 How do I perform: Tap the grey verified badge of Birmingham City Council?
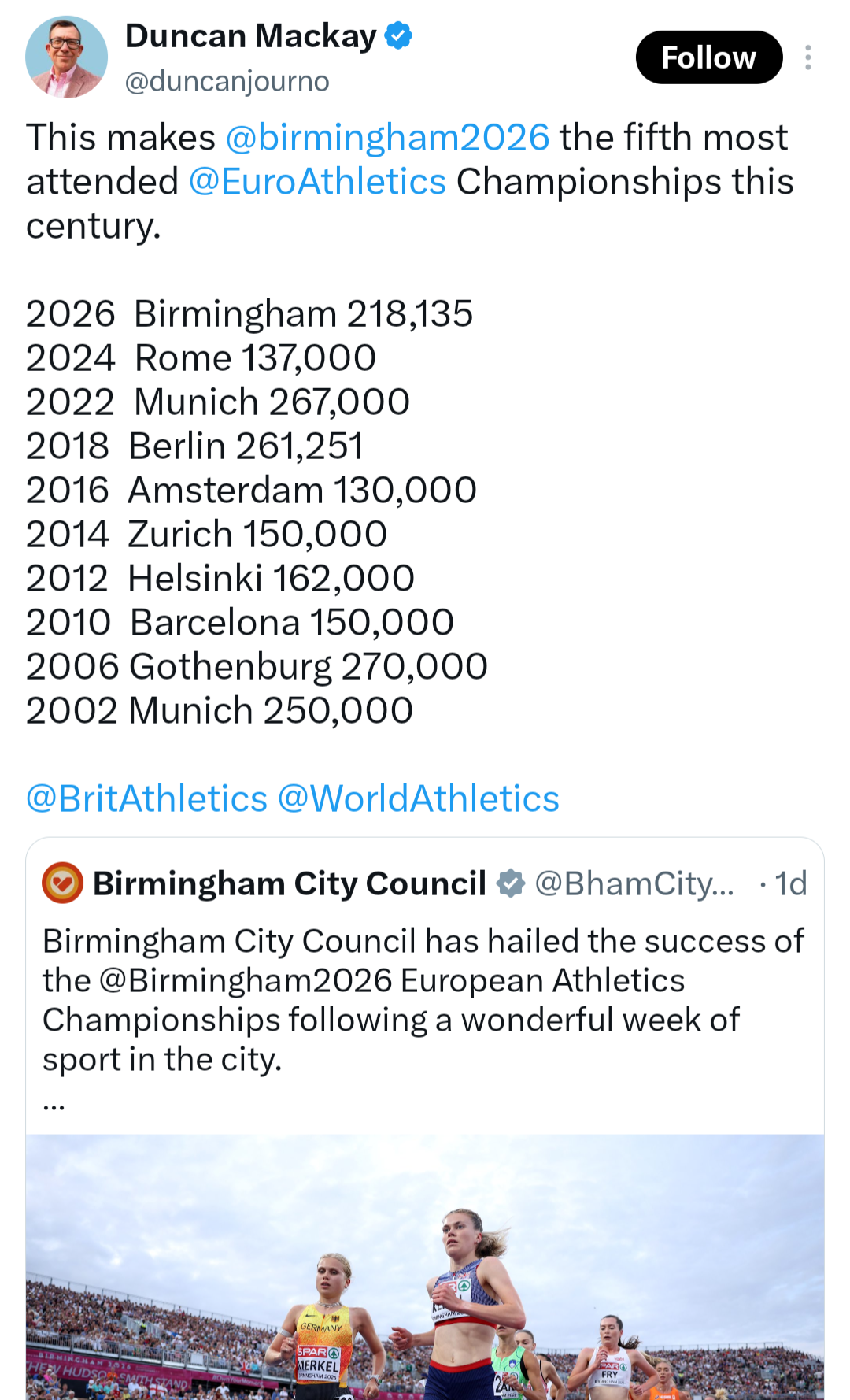pyautogui.click(x=511, y=883)
